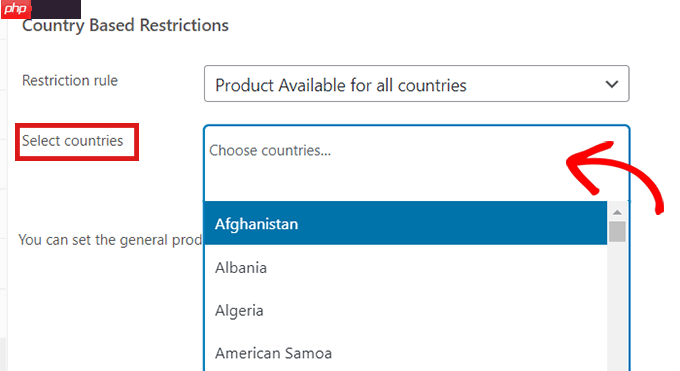680x371 pixels.
Task: Click the Select countries label
Action: (x=72, y=141)
